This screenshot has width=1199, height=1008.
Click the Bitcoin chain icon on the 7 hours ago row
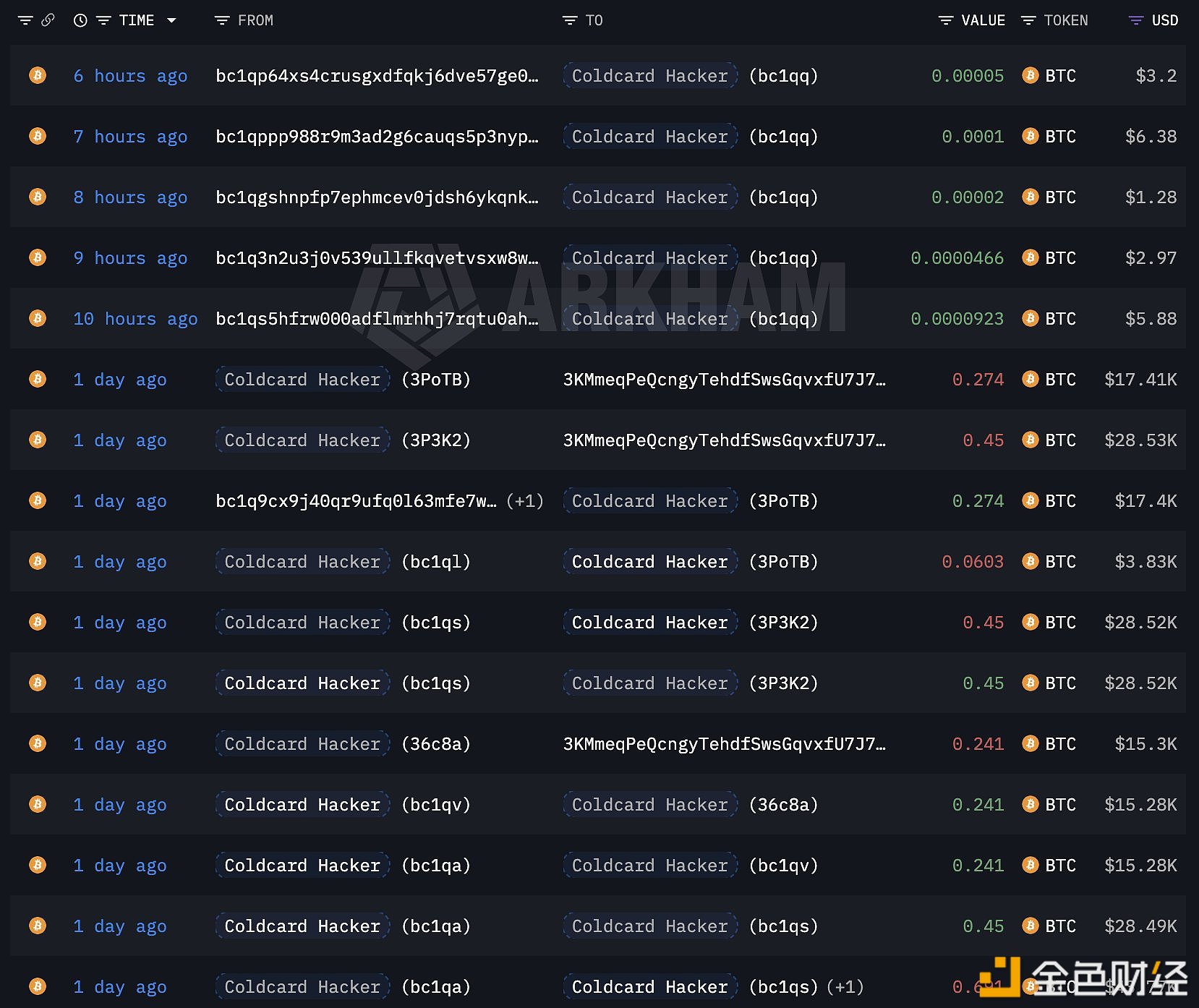38,136
